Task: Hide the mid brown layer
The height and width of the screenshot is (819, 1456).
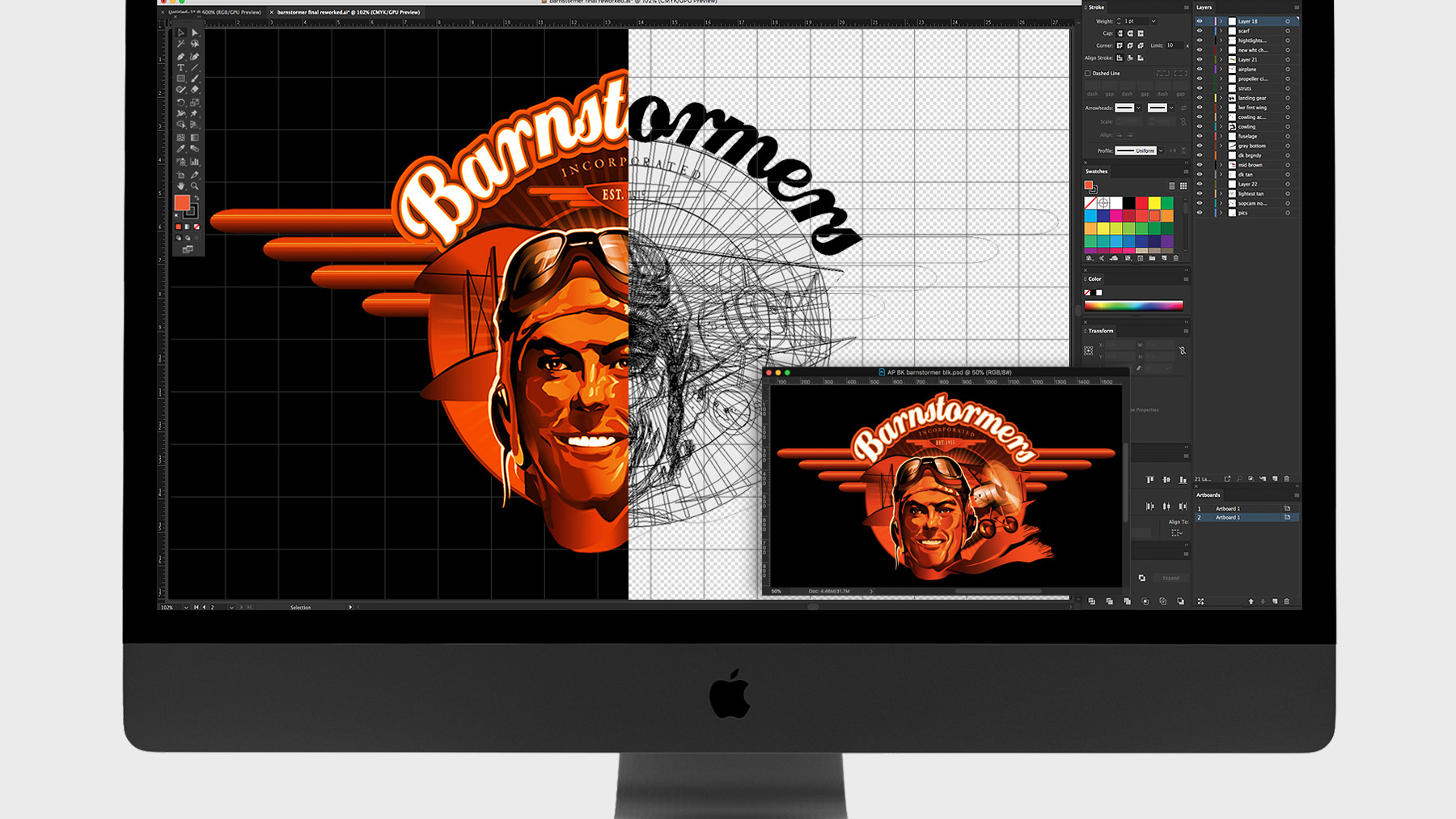Action: pos(1200,165)
